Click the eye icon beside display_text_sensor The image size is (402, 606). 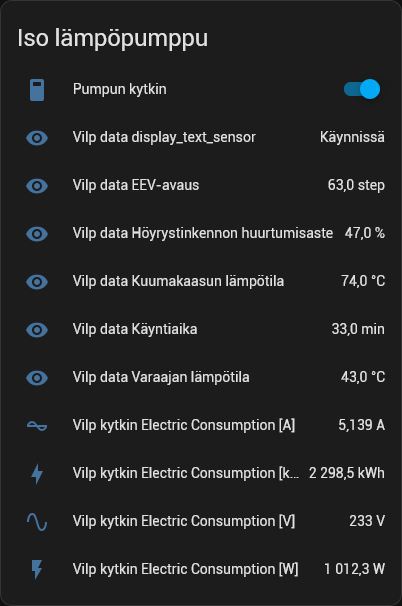tap(37, 138)
